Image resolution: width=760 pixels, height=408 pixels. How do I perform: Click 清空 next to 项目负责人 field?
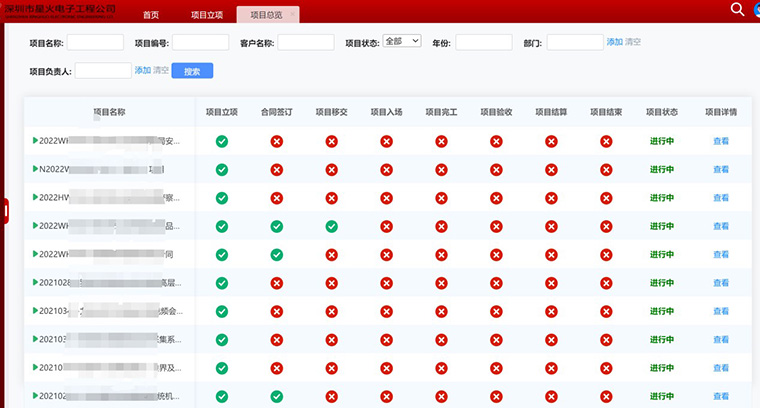click(x=161, y=70)
